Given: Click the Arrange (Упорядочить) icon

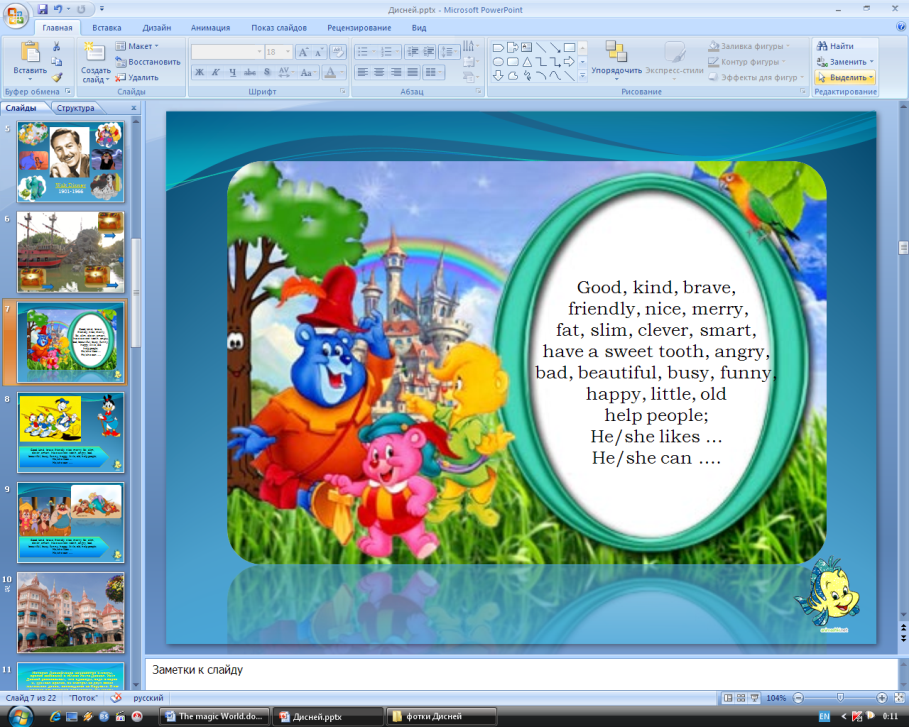Looking at the screenshot, I should pos(616,51).
